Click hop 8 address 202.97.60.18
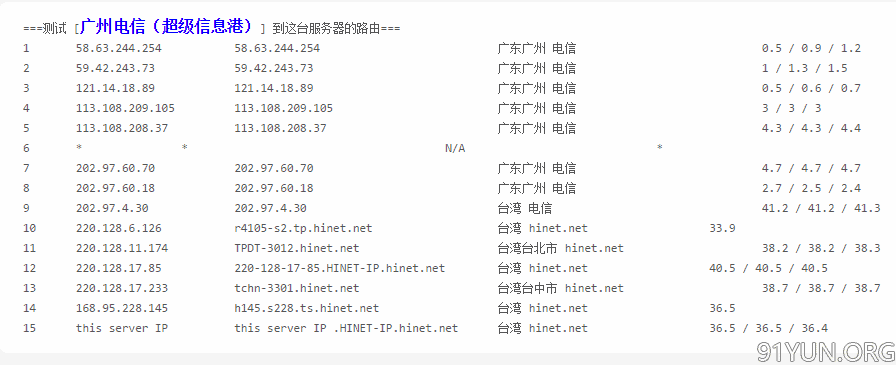Screen dimensions: 896x365 pyautogui.click(x=115, y=188)
